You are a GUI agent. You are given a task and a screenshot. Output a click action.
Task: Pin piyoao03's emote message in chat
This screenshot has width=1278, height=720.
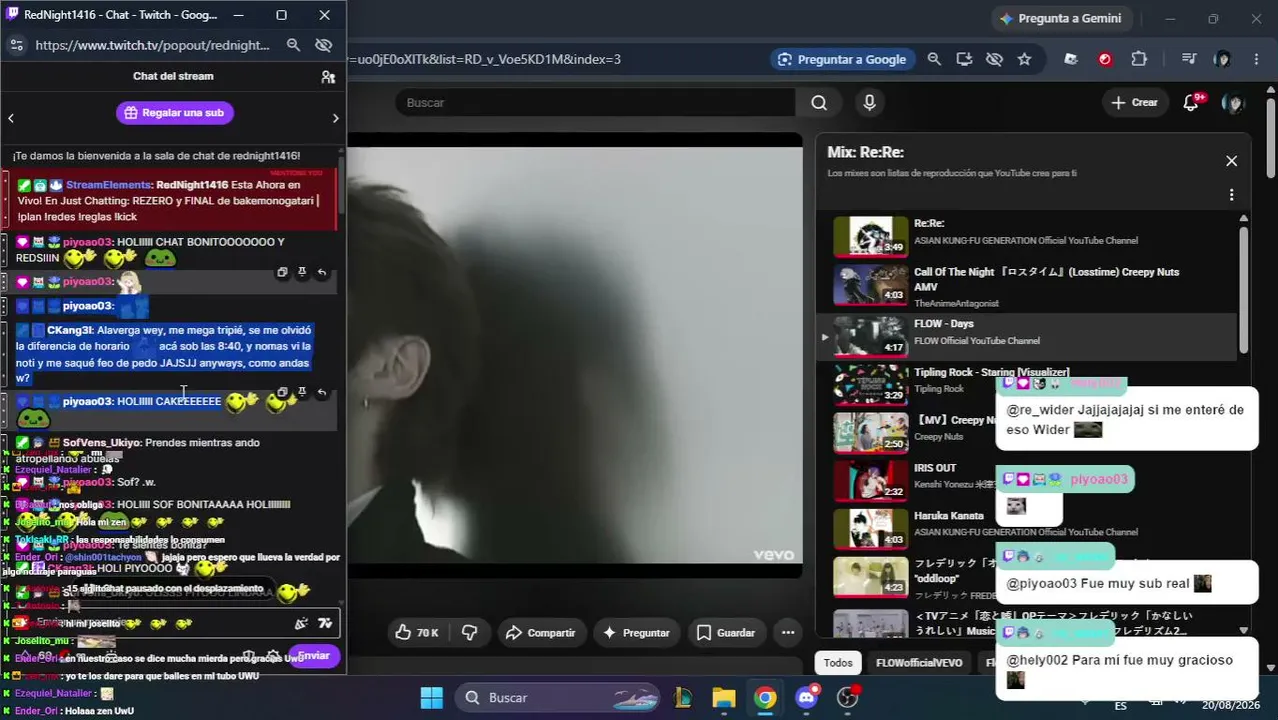click(302, 272)
